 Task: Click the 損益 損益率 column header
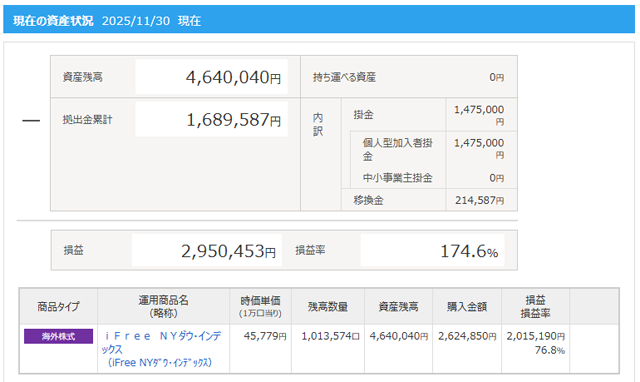click(x=535, y=306)
